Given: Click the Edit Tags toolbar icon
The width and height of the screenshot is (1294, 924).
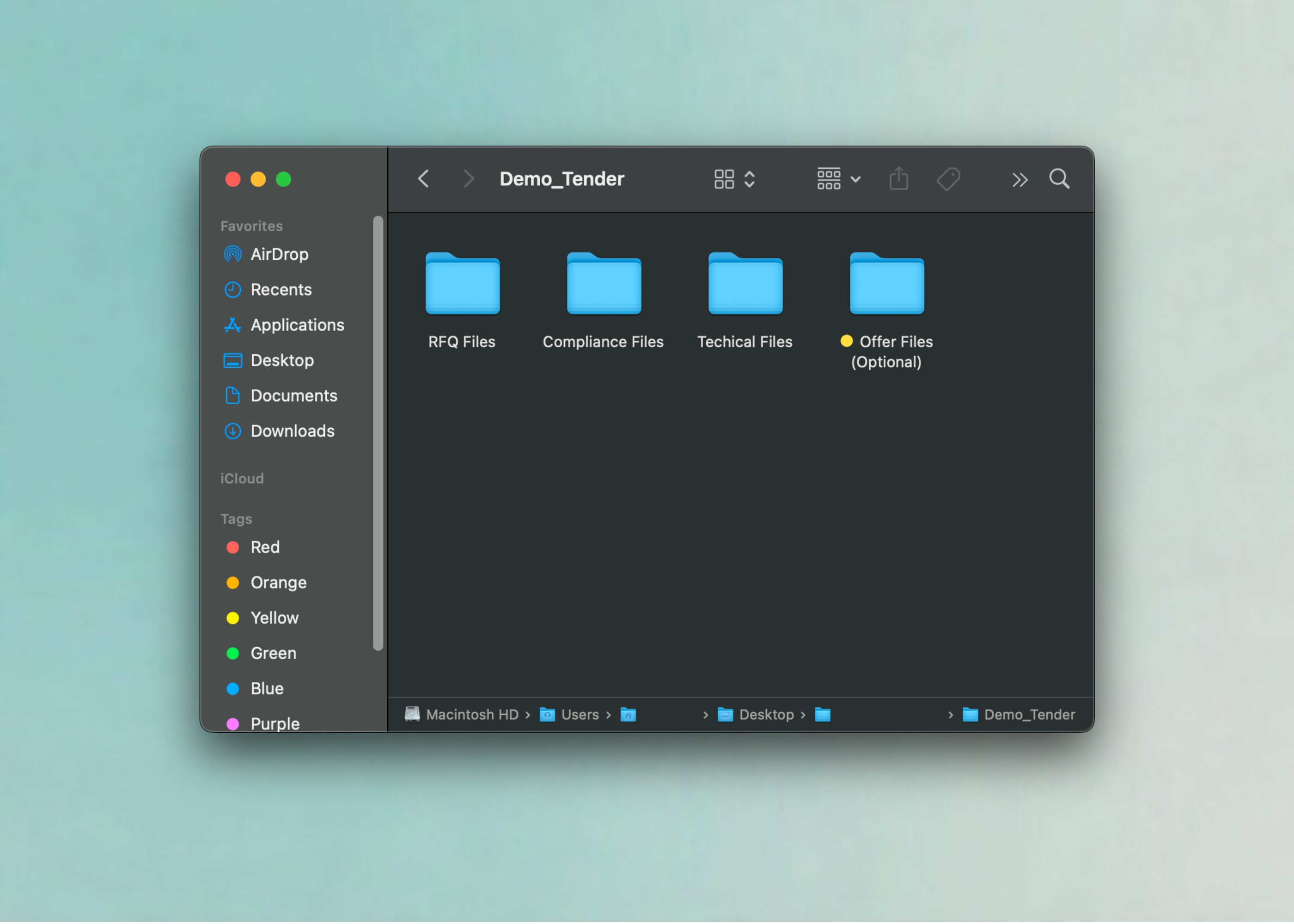Looking at the screenshot, I should point(948,179).
